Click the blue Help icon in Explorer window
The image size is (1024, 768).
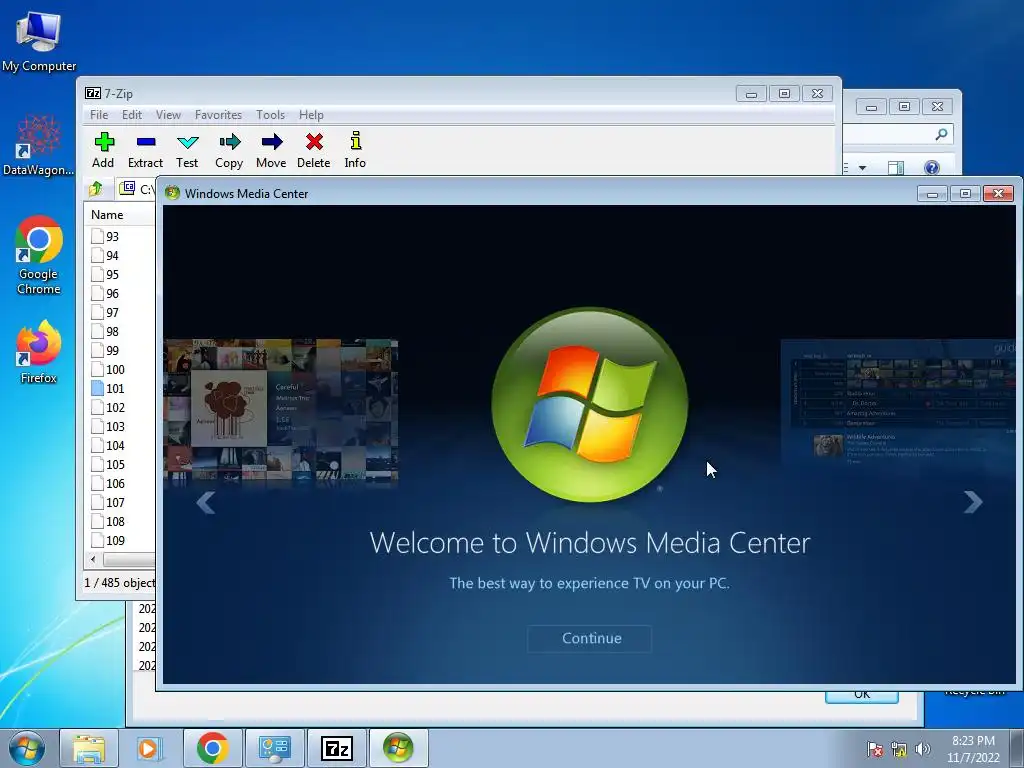[932, 168]
